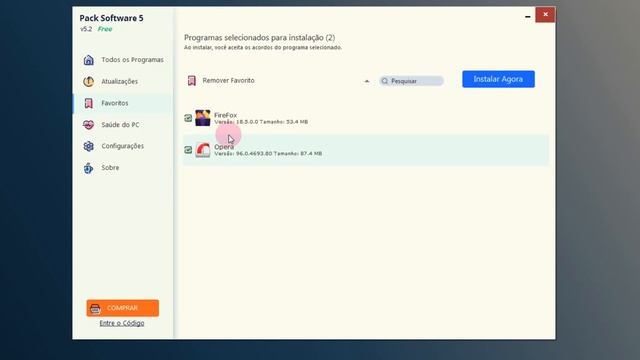This screenshot has width=640, height=360.
Task: Click Remover Favorito label
Action: coord(229,80)
